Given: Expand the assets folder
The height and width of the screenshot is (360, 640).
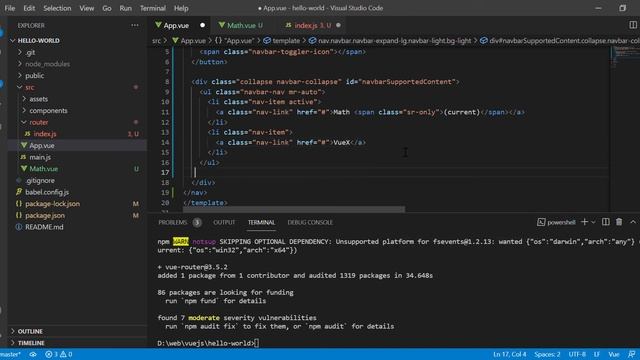Looking at the screenshot, I should [x=24, y=99].
